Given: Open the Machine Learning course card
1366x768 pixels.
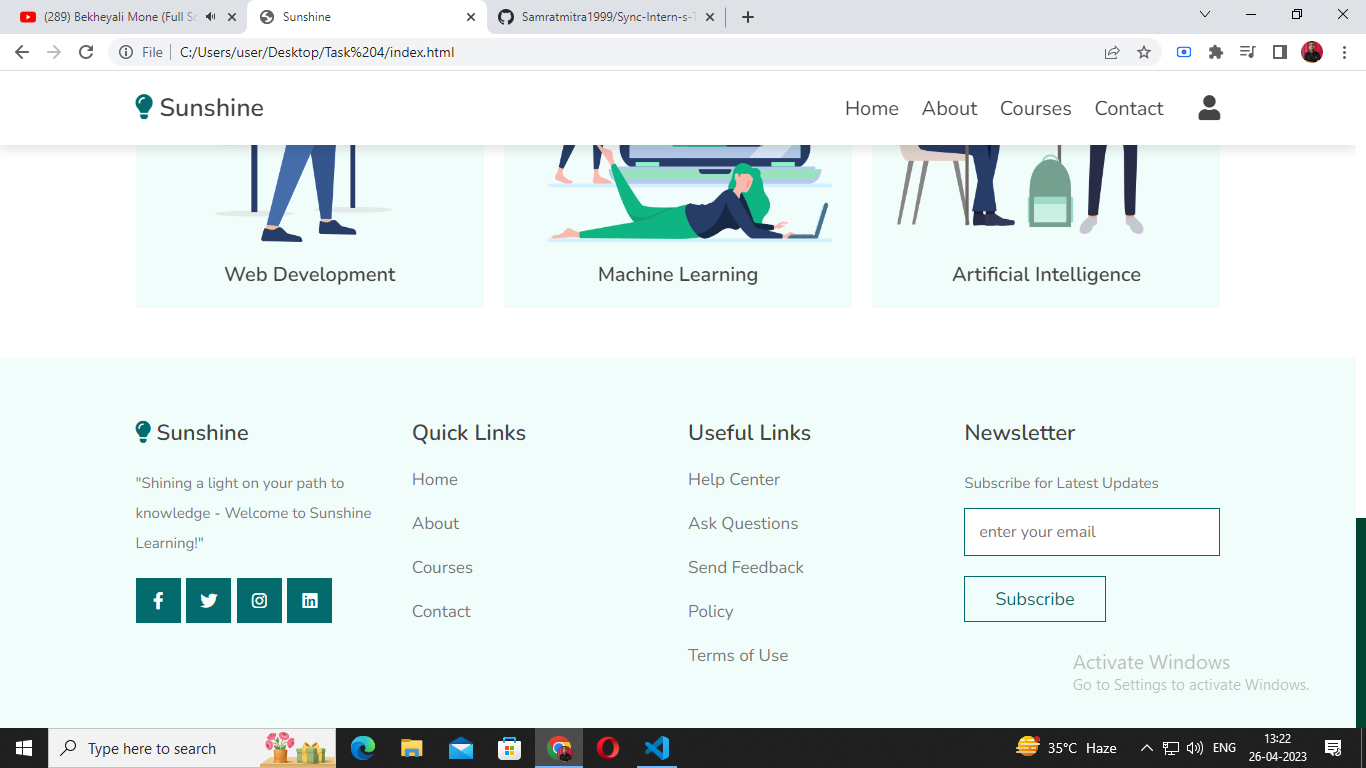Looking at the screenshot, I should point(678,226).
